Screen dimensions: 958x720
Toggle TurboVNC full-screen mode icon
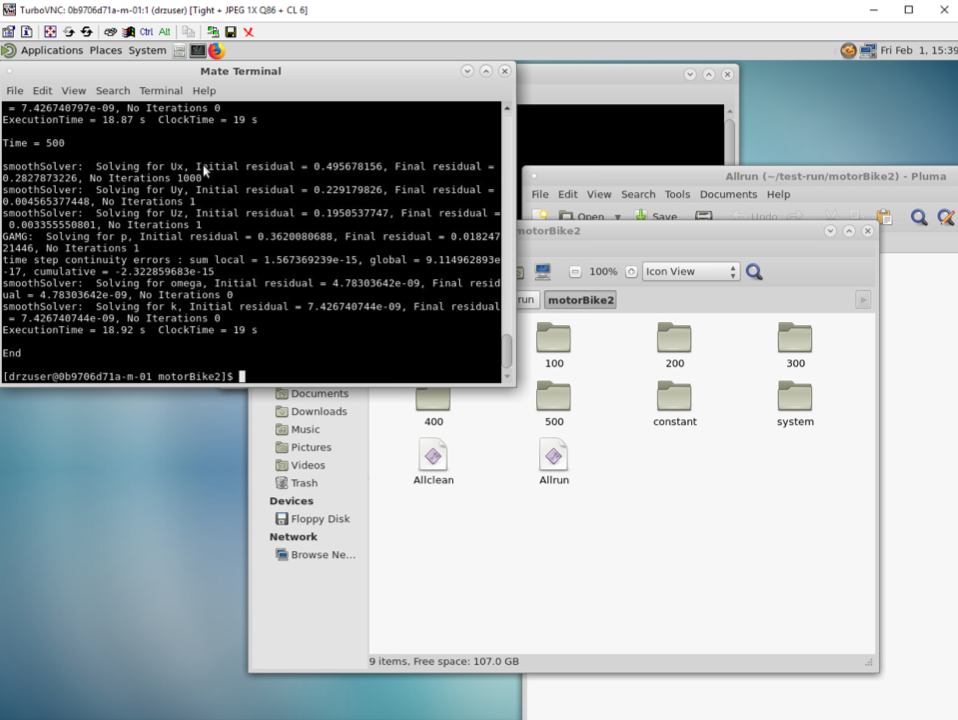coord(50,32)
